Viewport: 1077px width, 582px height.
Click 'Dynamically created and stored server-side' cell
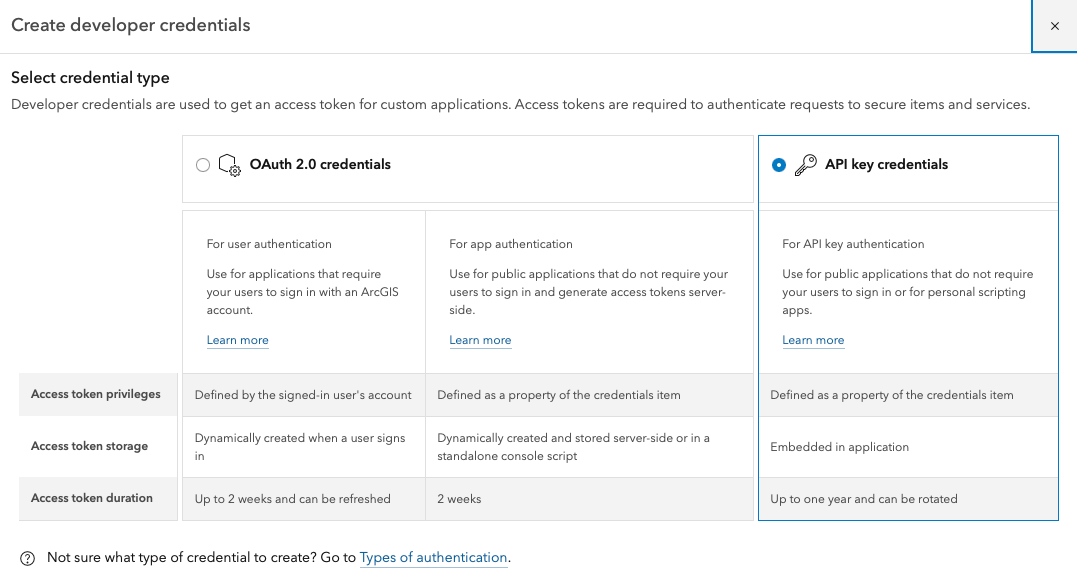tap(589, 447)
